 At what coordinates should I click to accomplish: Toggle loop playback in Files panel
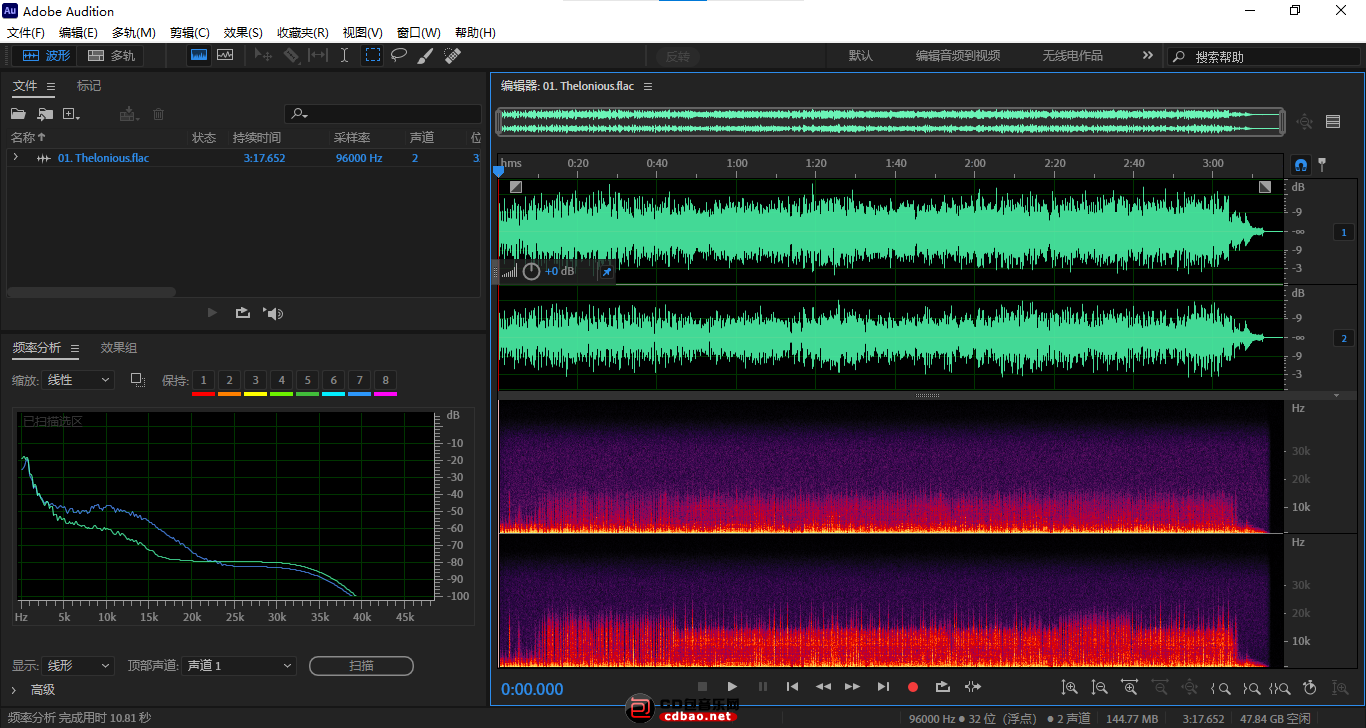click(243, 313)
